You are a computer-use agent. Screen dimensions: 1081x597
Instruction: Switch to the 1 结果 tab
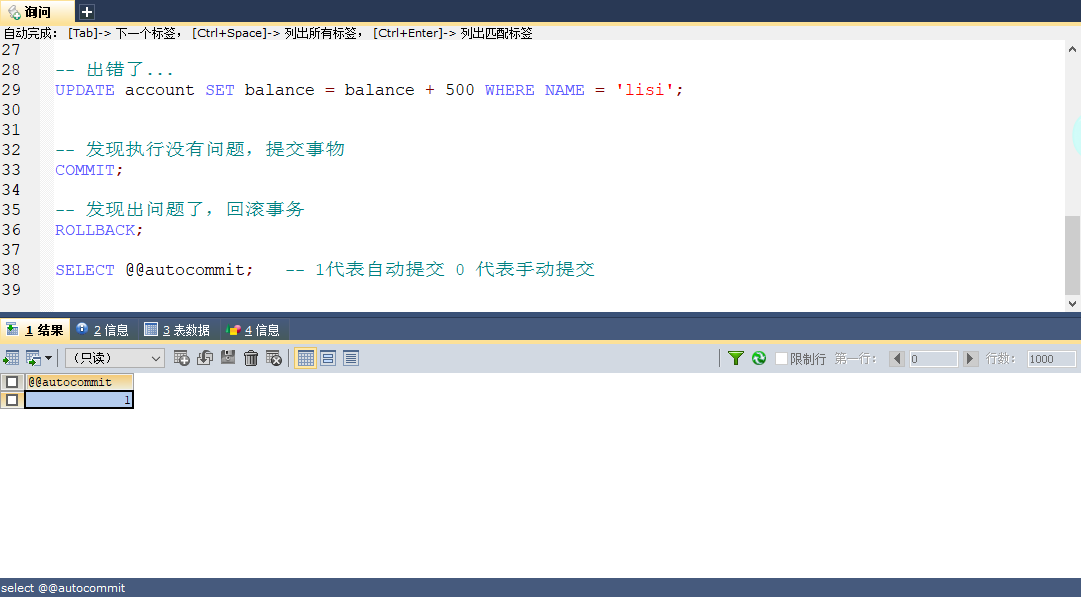coord(35,330)
